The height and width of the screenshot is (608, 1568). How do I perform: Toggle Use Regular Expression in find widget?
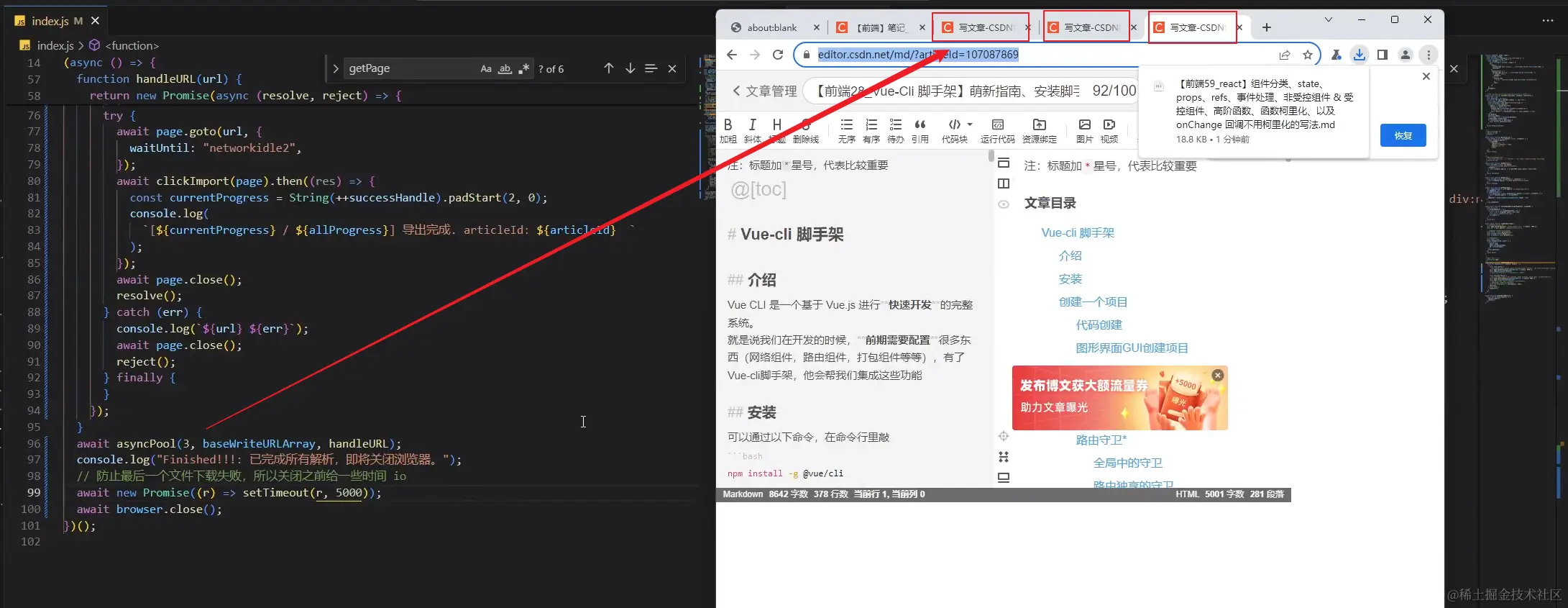524,68
